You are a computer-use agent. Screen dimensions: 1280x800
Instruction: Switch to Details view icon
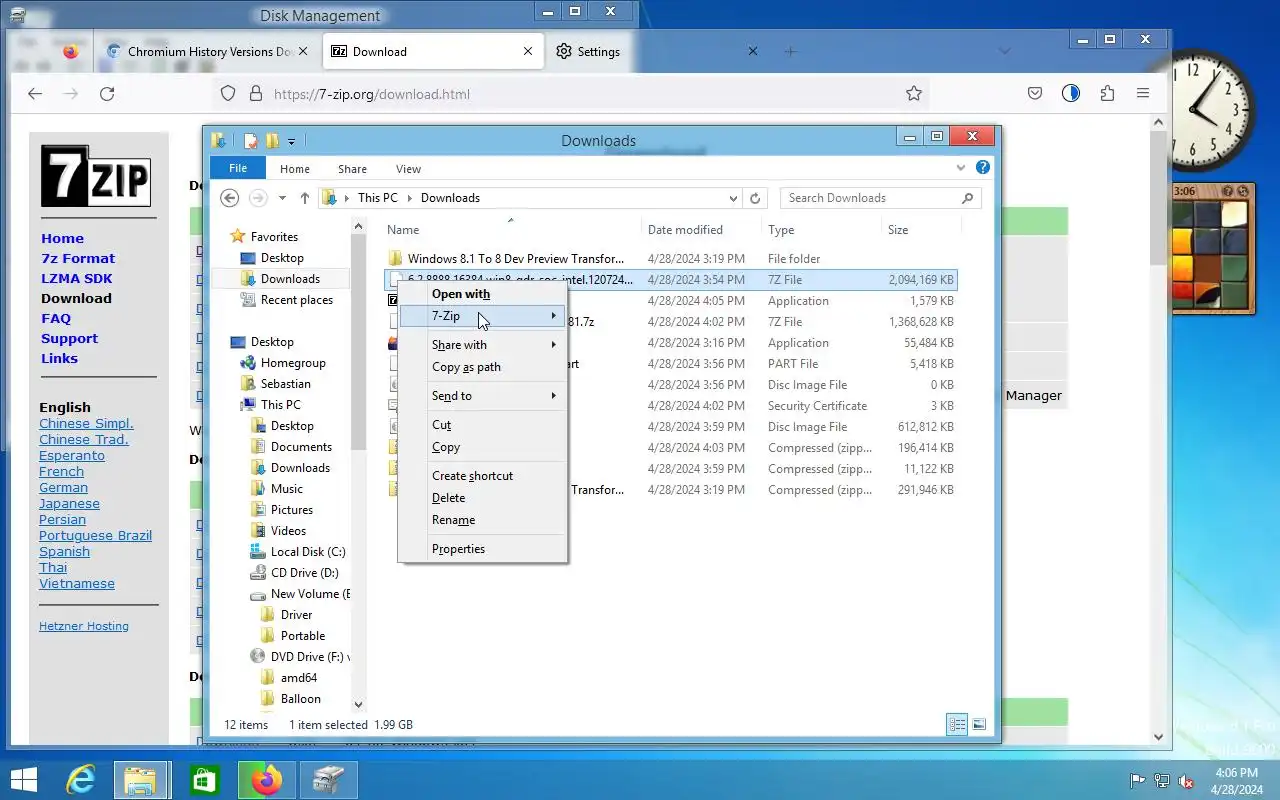pyautogui.click(x=957, y=725)
